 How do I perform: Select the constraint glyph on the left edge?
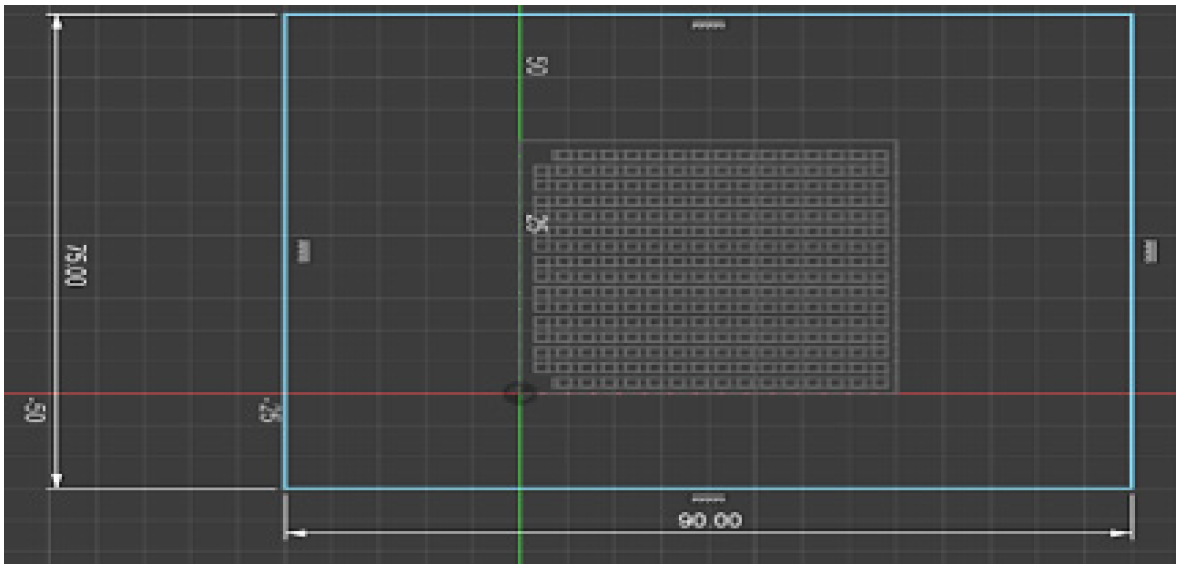tap(305, 252)
